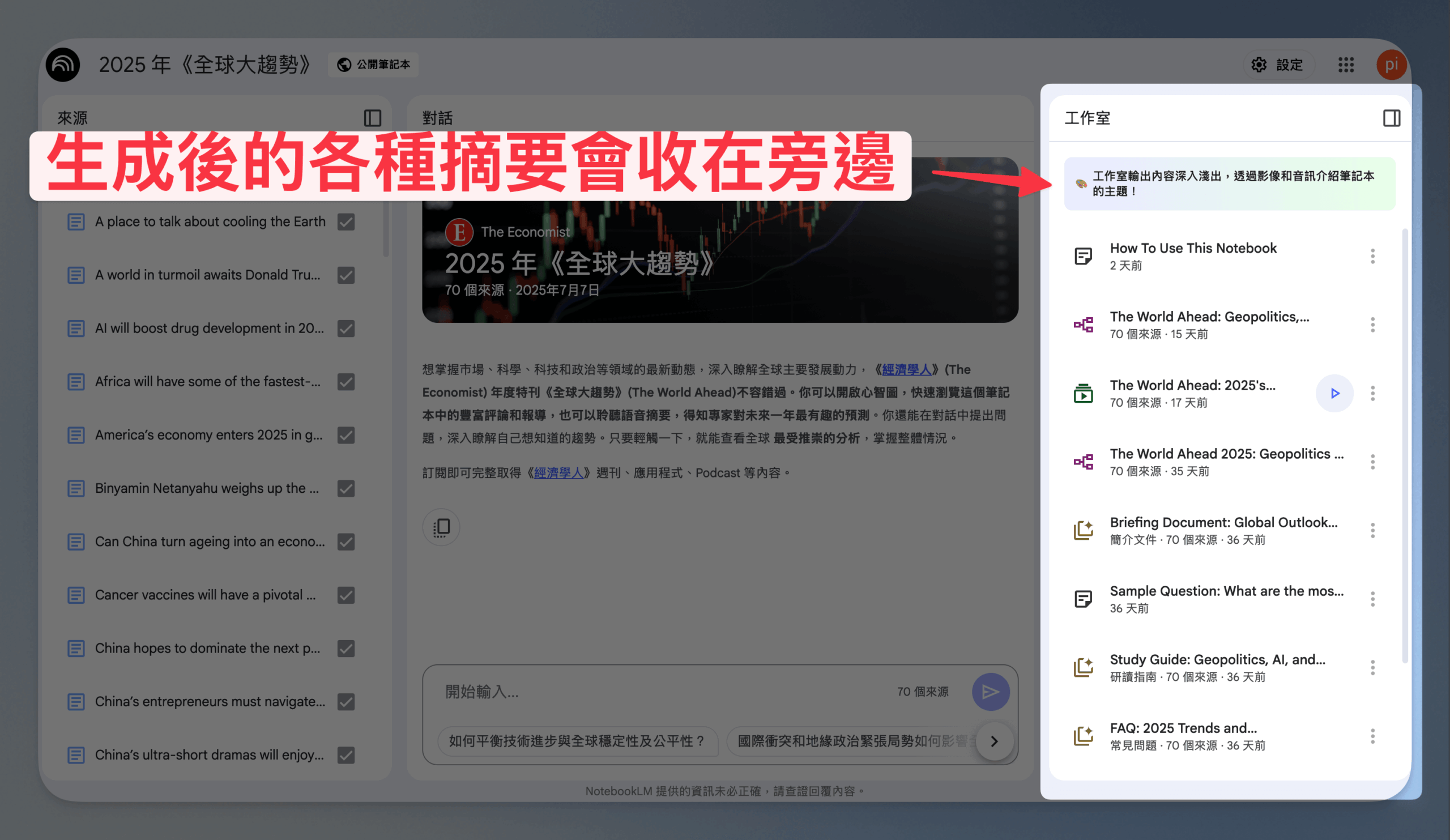Send the chat message with the arrow button
The height and width of the screenshot is (840, 1450).
pyautogui.click(x=990, y=692)
